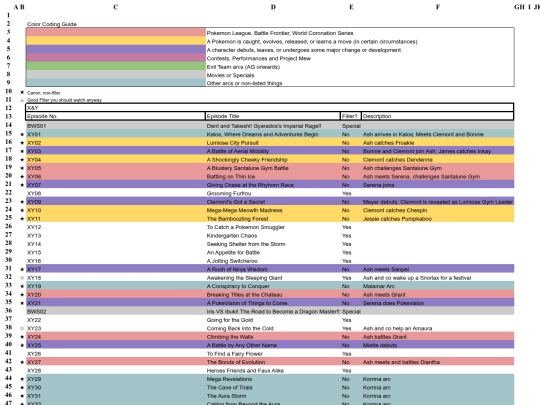540x405 pixels.
Task: Select the 'XY02' episode number cell
Action: [x=116, y=143]
